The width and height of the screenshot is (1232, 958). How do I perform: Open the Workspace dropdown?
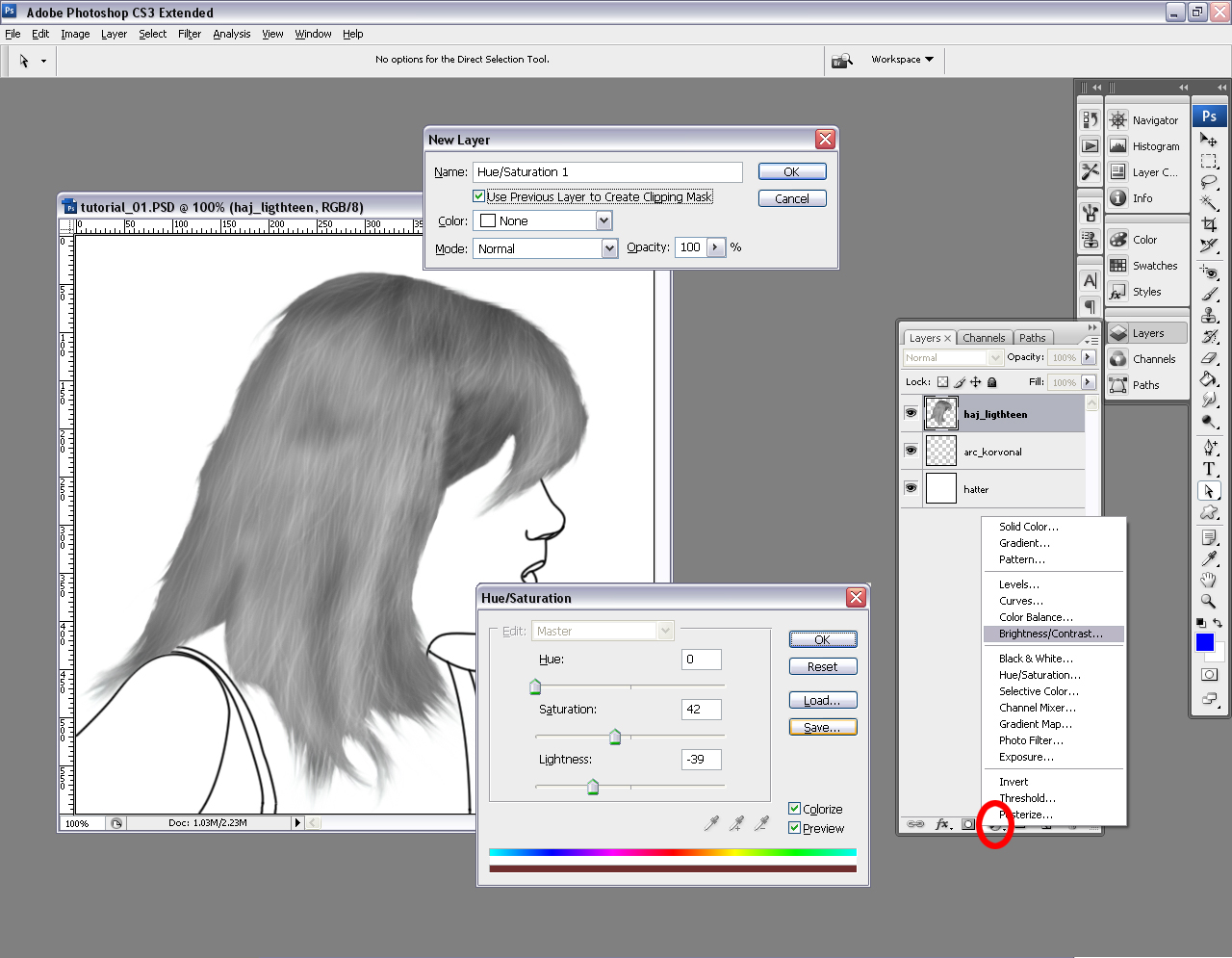(x=902, y=60)
